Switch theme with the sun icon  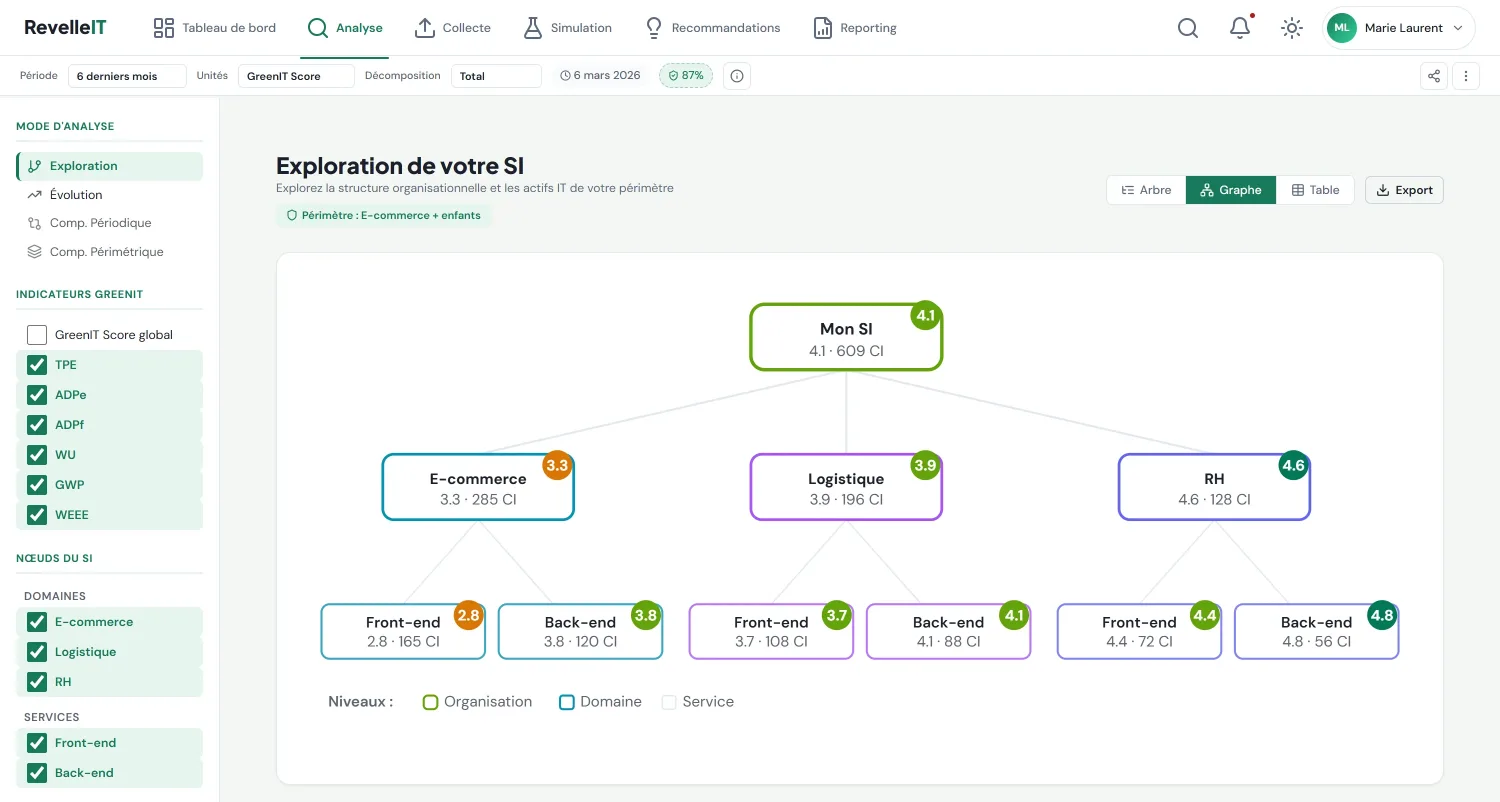click(x=1292, y=28)
